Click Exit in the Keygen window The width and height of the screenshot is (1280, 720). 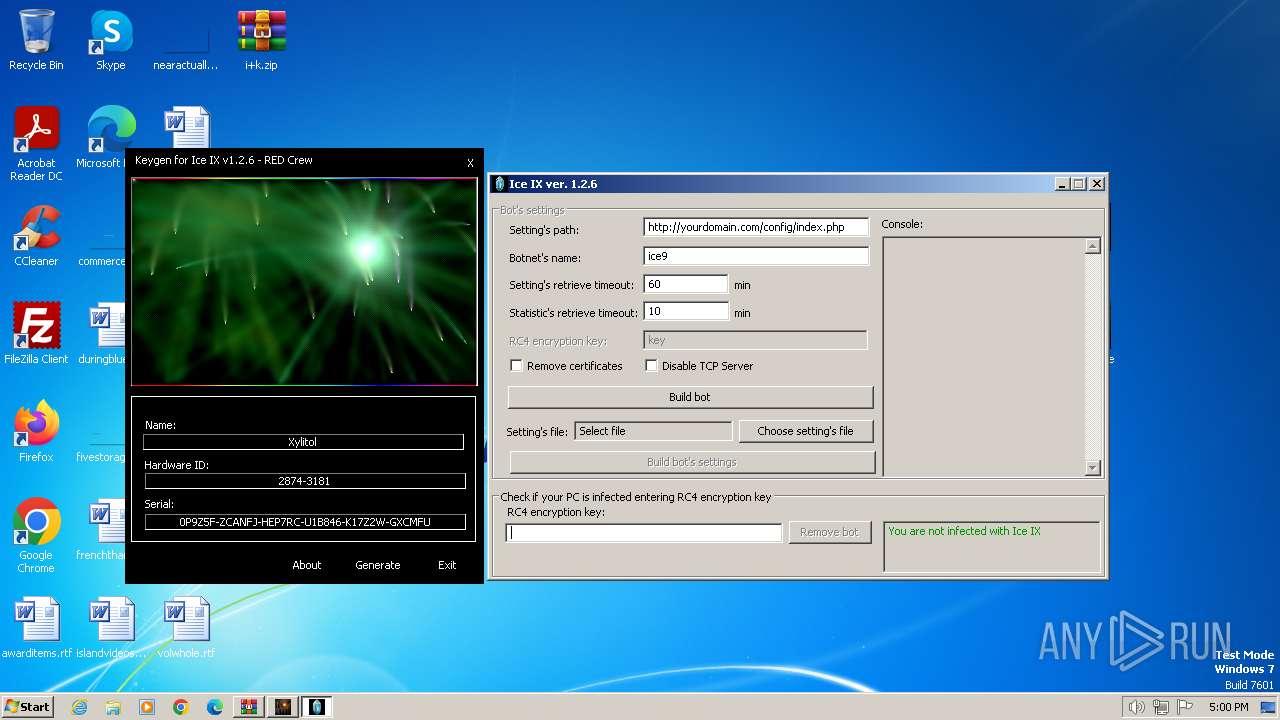(447, 565)
